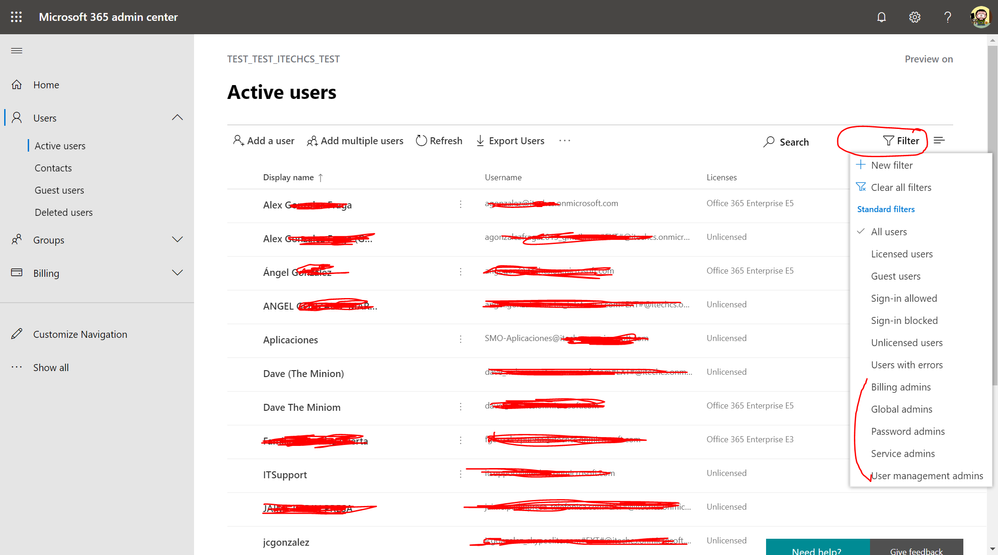Open Contacts in sidebar
The image size is (998, 555).
tap(53, 168)
